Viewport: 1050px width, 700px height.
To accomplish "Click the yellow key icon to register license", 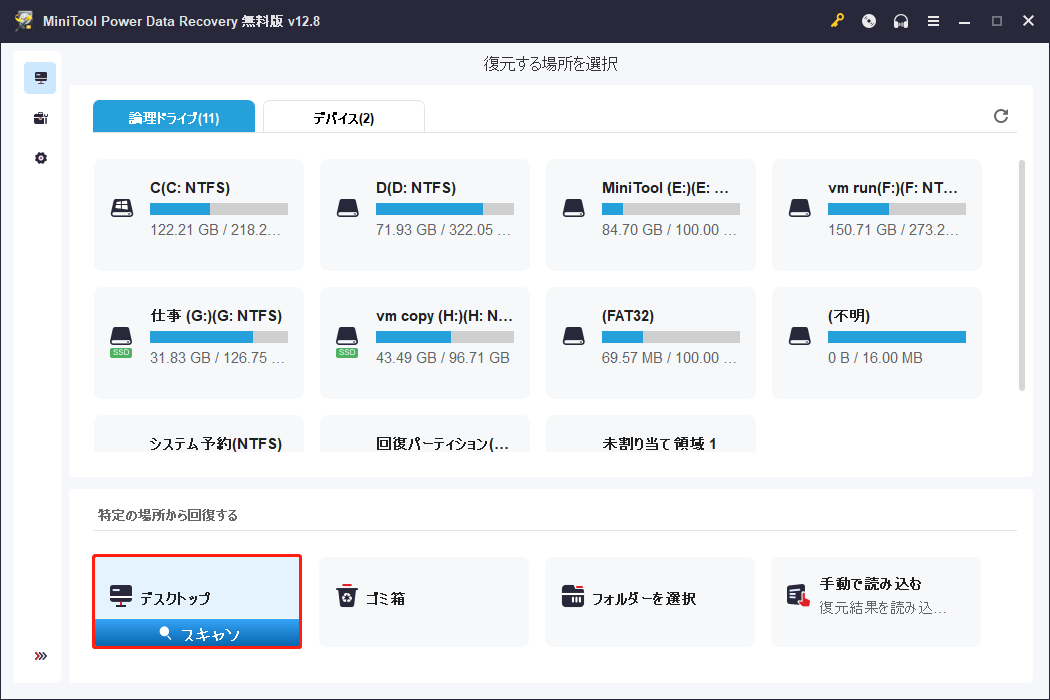I will click(x=838, y=20).
